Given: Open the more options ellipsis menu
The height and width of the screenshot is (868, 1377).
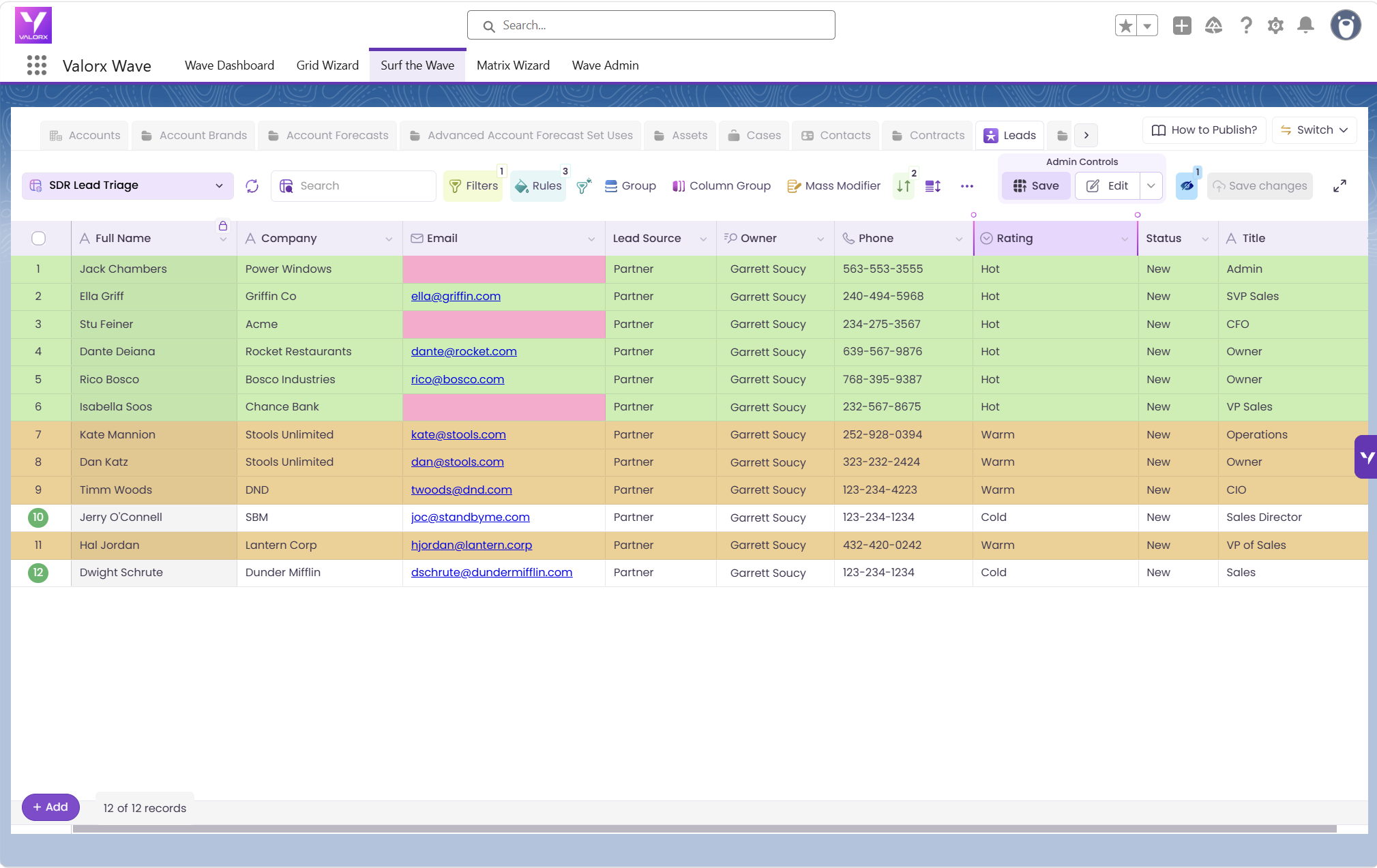Looking at the screenshot, I should pyautogui.click(x=967, y=186).
